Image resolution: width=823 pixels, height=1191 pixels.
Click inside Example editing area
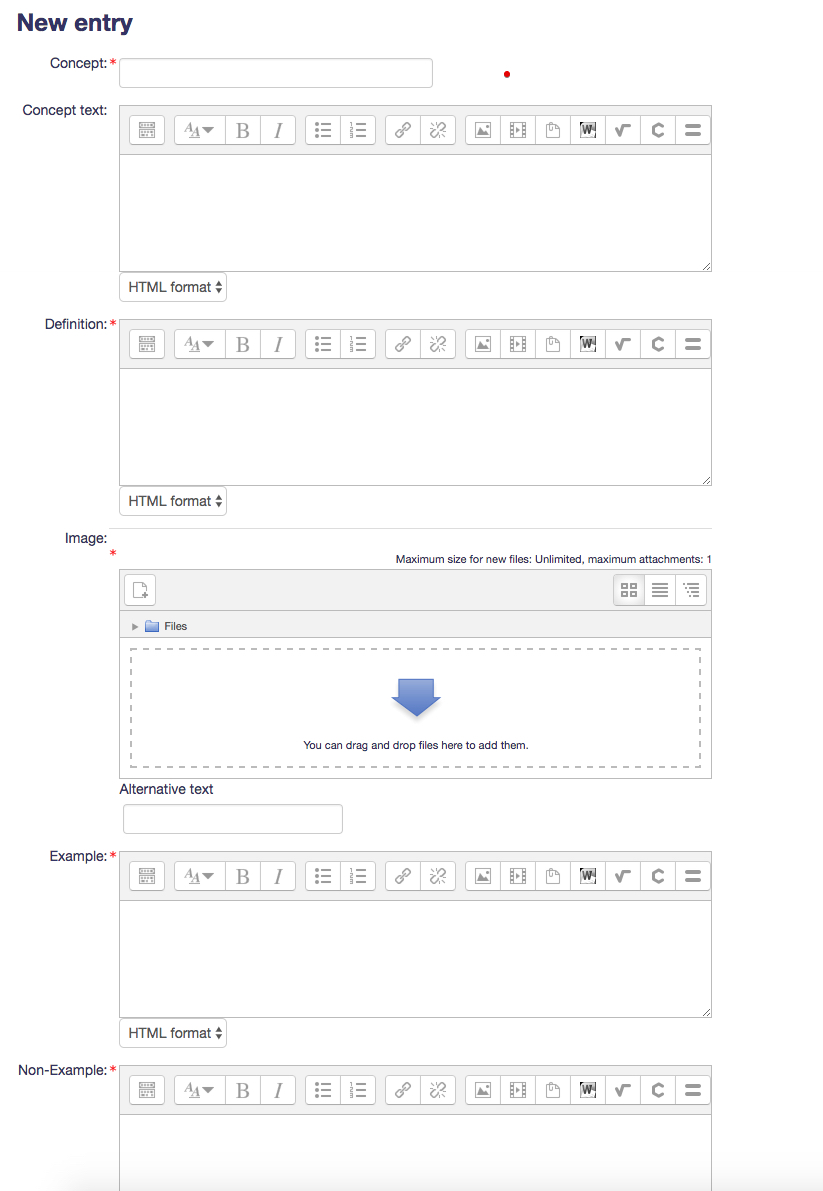(415, 959)
